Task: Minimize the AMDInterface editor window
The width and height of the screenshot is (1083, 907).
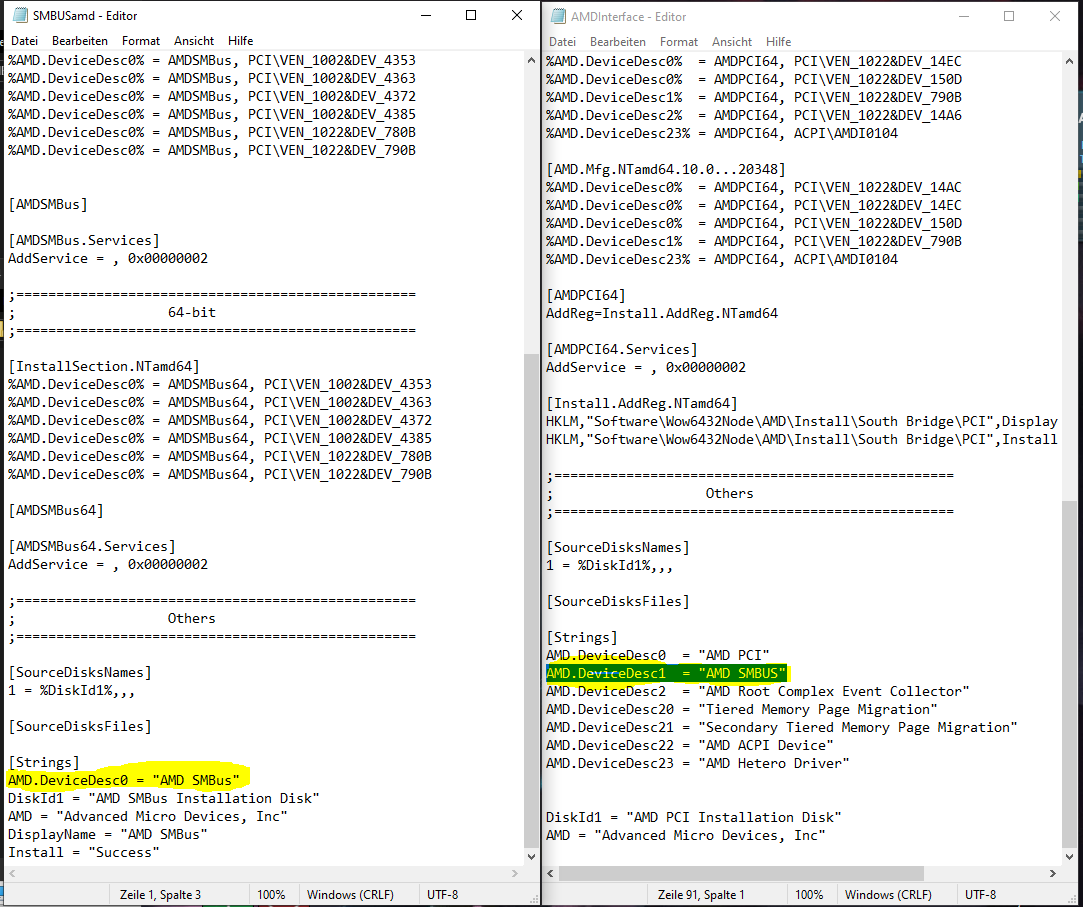Action: (964, 17)
